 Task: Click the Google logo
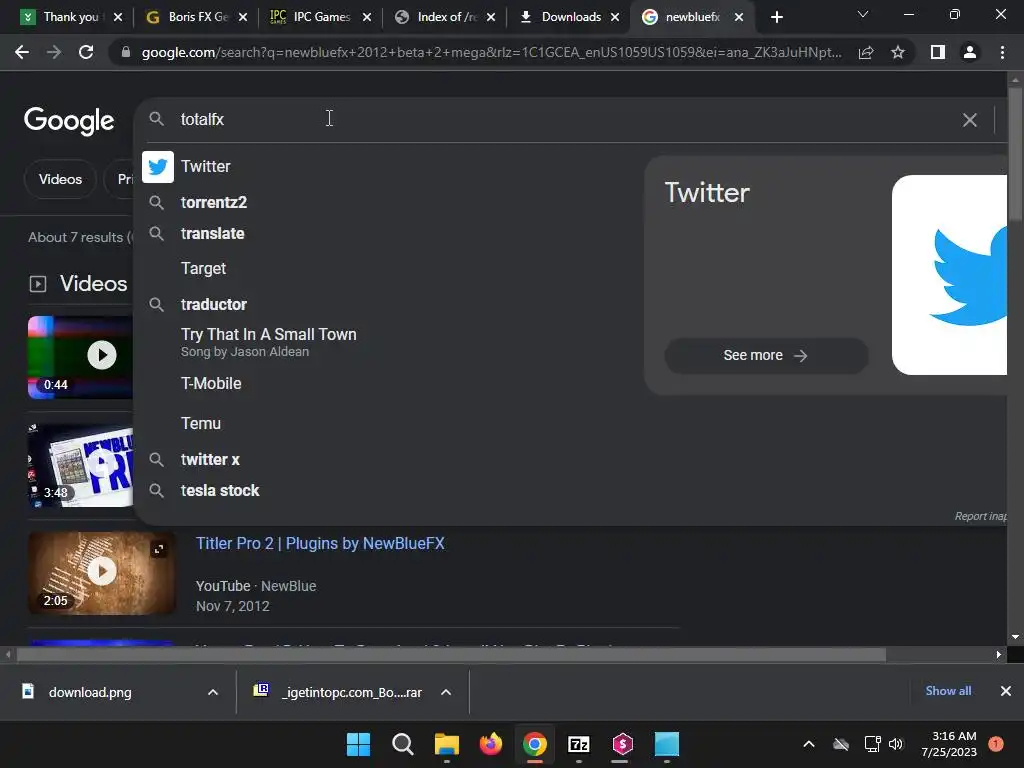point(69,120)
